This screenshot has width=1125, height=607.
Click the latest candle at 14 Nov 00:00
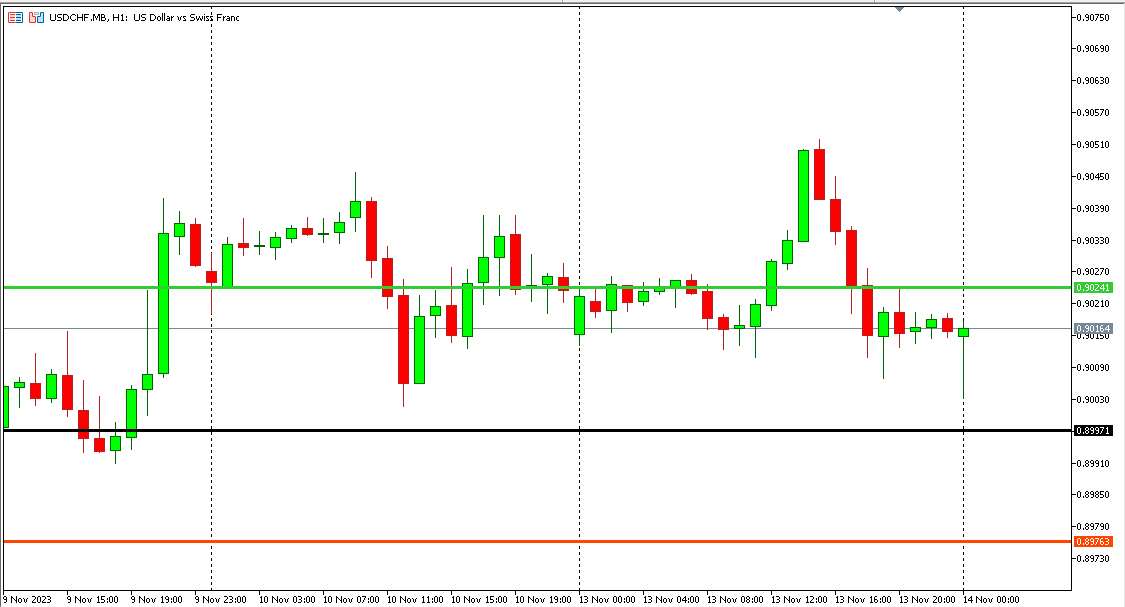pos(964,332)
